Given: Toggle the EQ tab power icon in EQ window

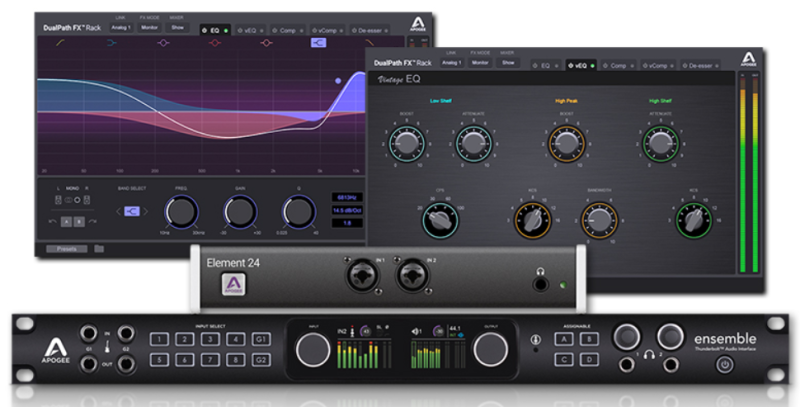Looking at the screenshot, I should (205, 31).
